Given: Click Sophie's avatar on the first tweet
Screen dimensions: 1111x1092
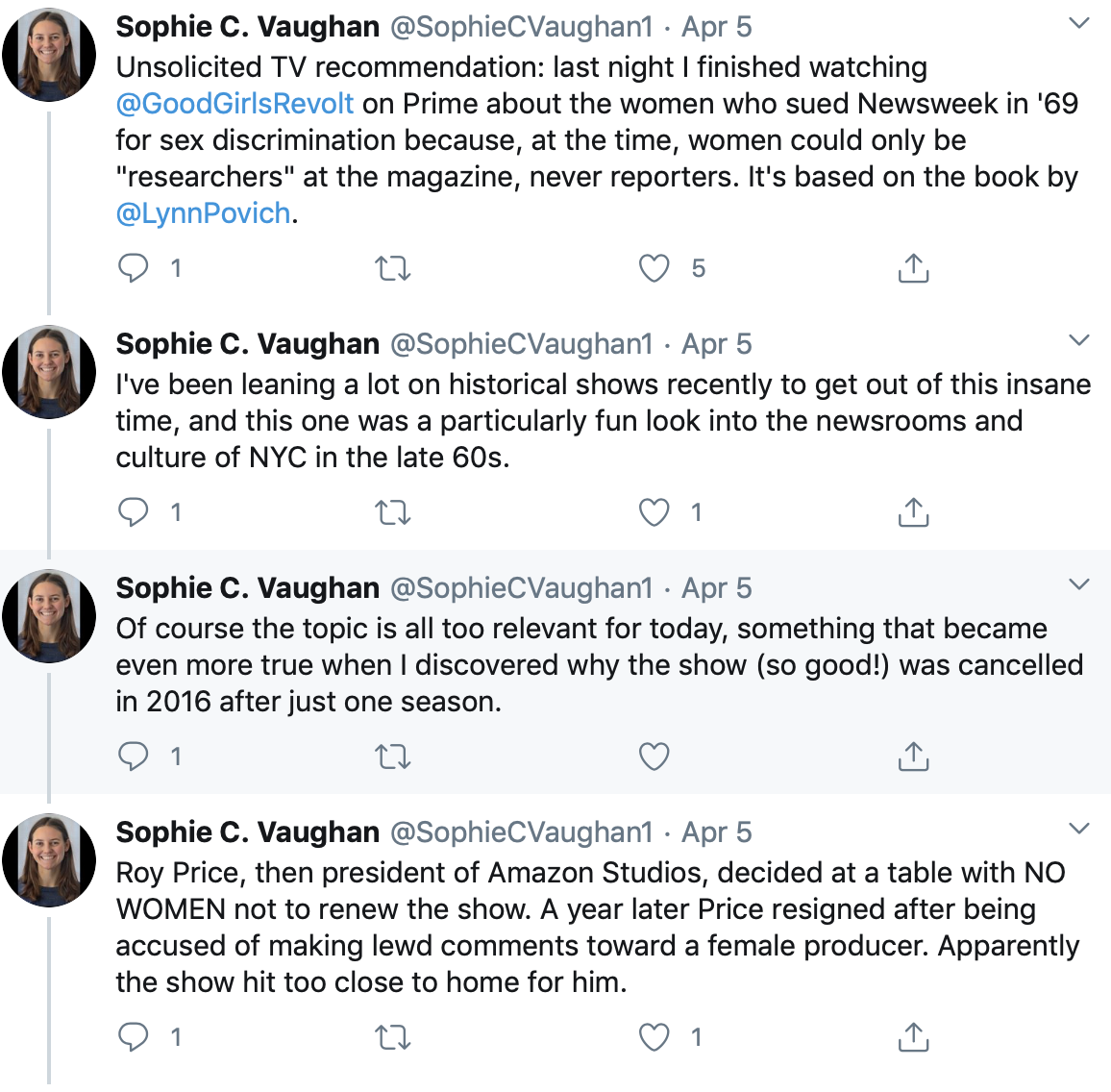Looking at the screenshot, I should (x=49, y=56).
